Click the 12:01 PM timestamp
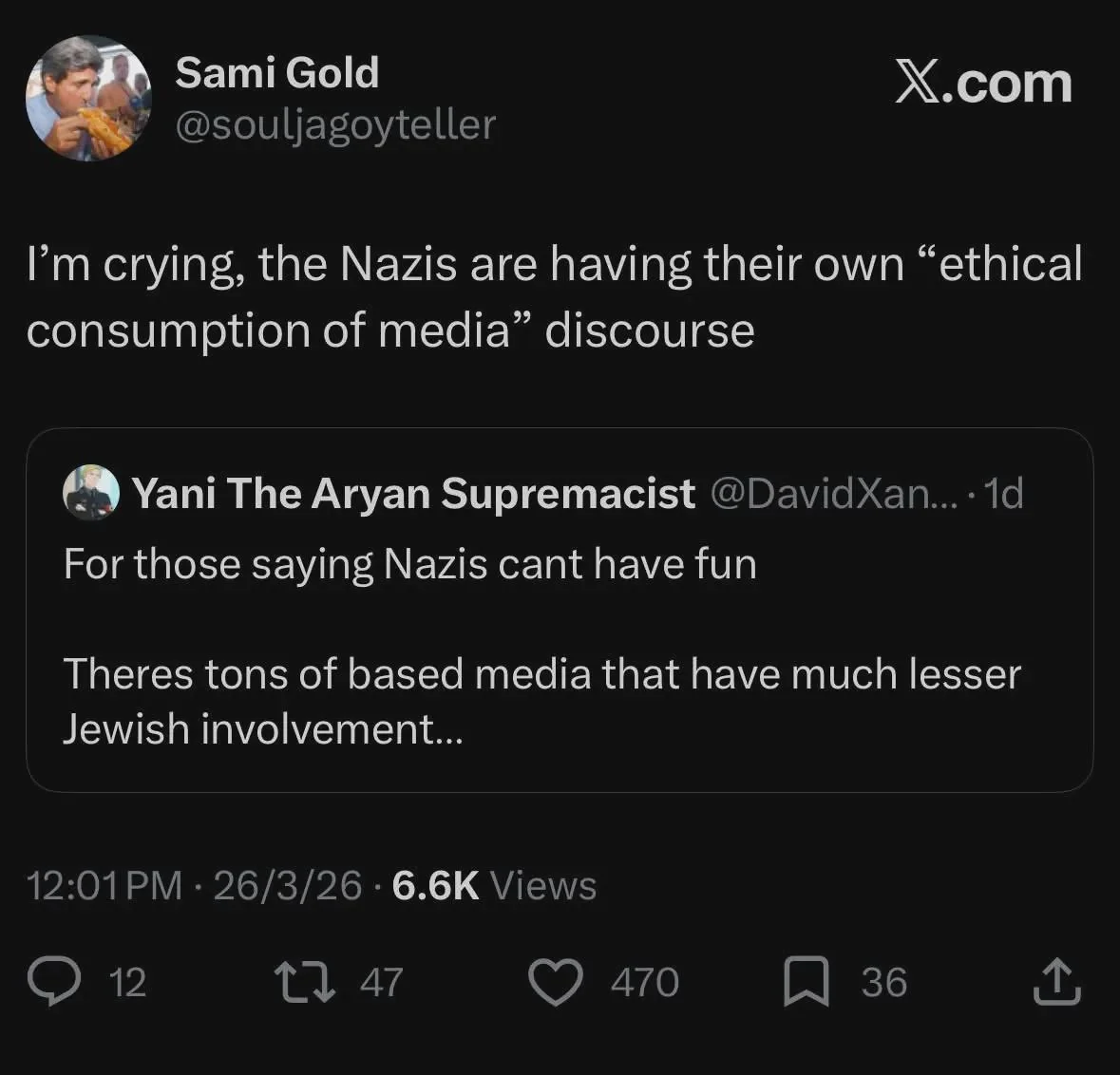1120x1075 pixels. pyautogui.click(x=104, y=885)
